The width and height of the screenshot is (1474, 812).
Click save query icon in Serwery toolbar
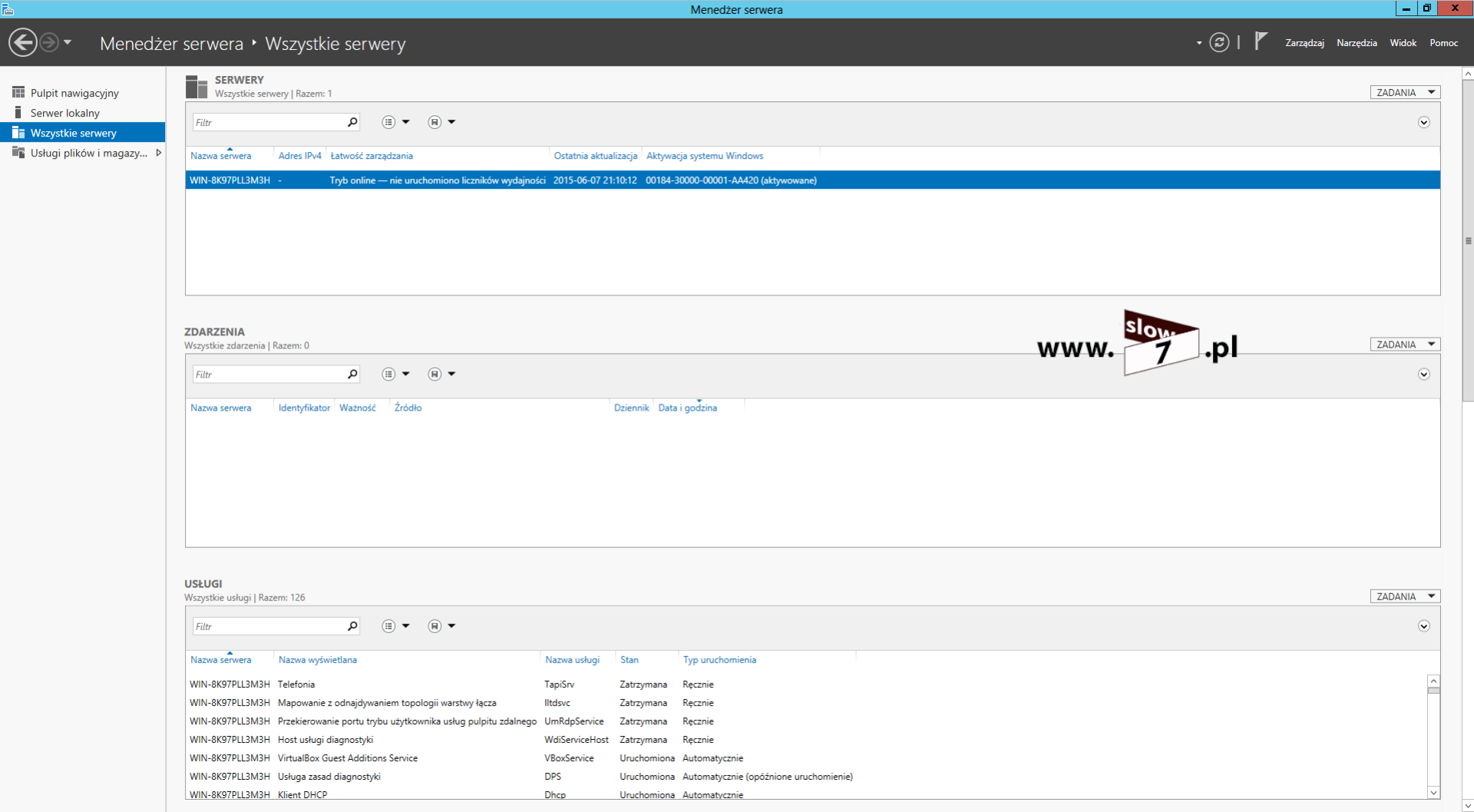[x=435, y=122]
